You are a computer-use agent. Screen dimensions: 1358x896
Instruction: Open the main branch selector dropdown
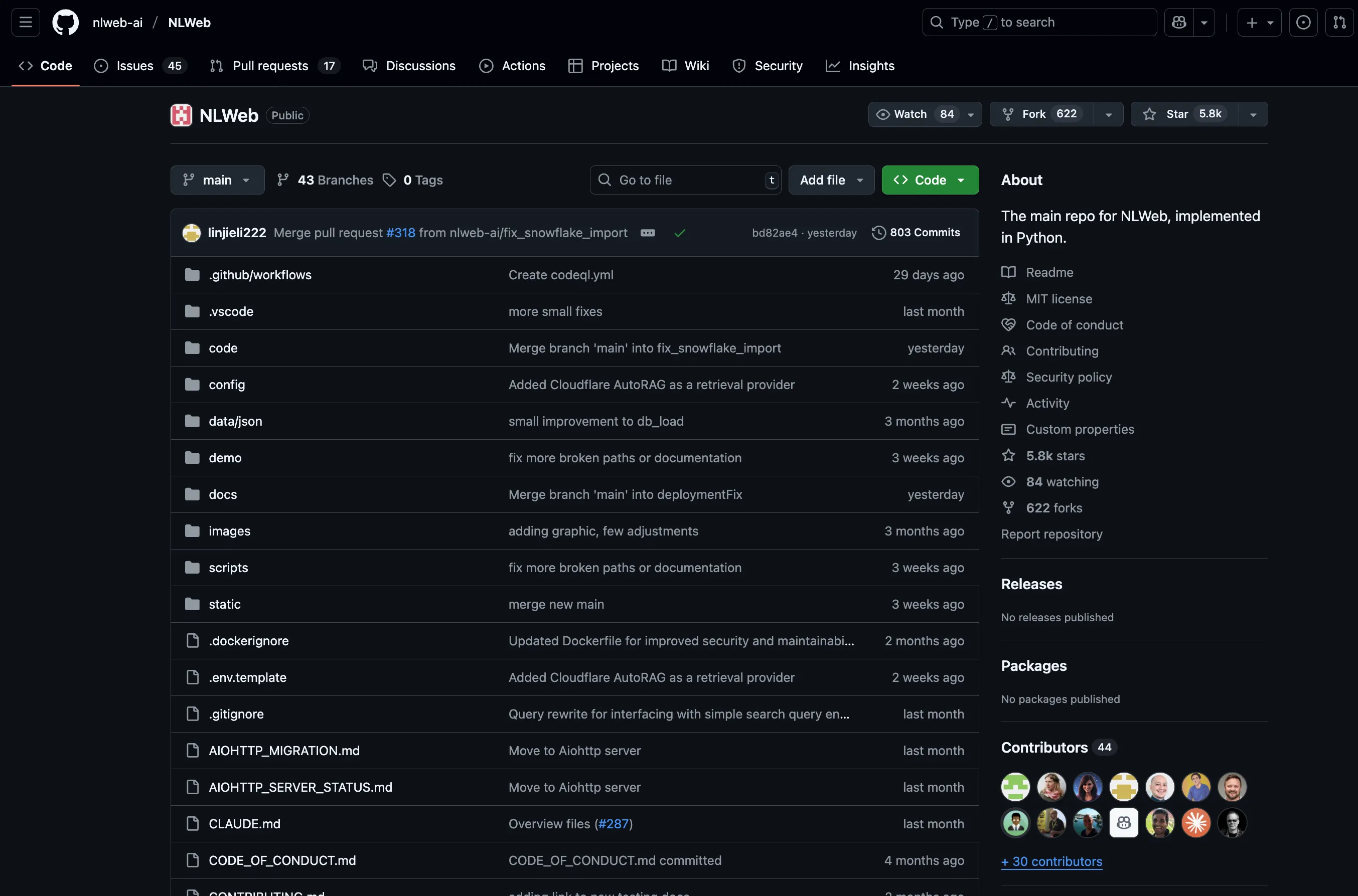coord(217,180)
